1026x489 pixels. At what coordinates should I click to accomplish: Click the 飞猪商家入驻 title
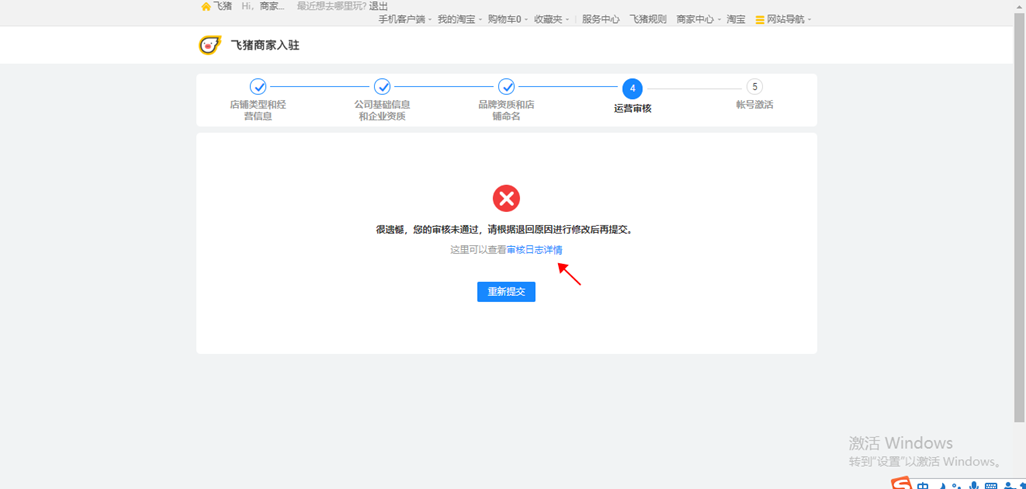[x=265, y=46]
